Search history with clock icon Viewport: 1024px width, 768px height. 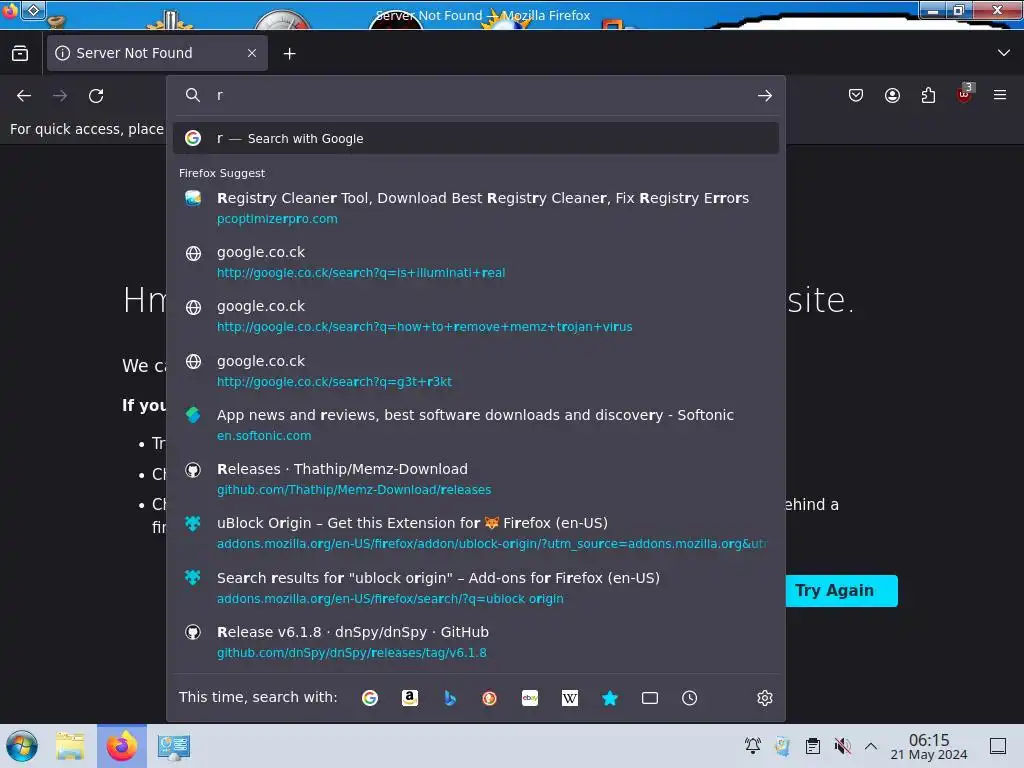pyautogui.click(x=690, y=698)
